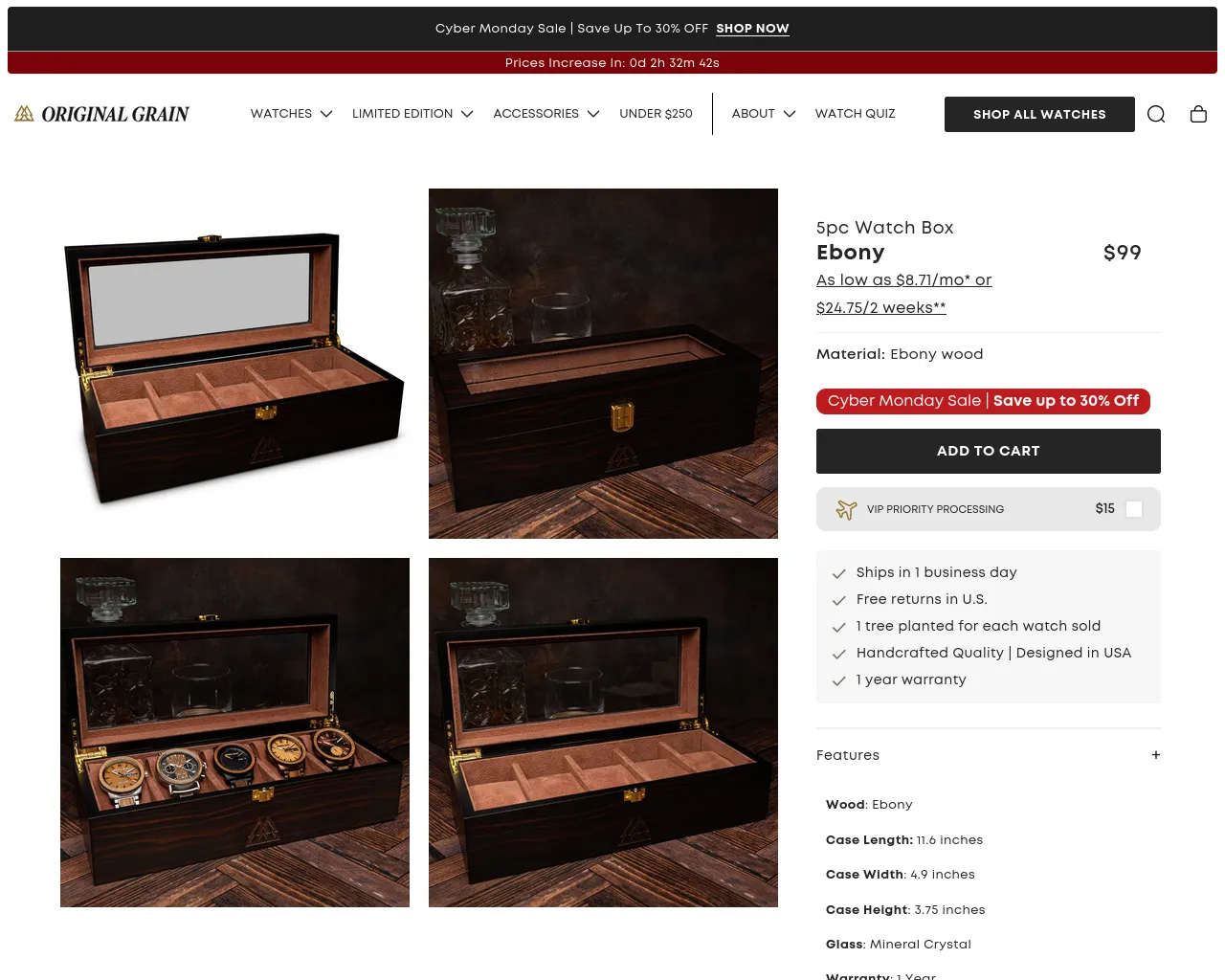Open the shopping bag cart icon

coord(1198,114)
